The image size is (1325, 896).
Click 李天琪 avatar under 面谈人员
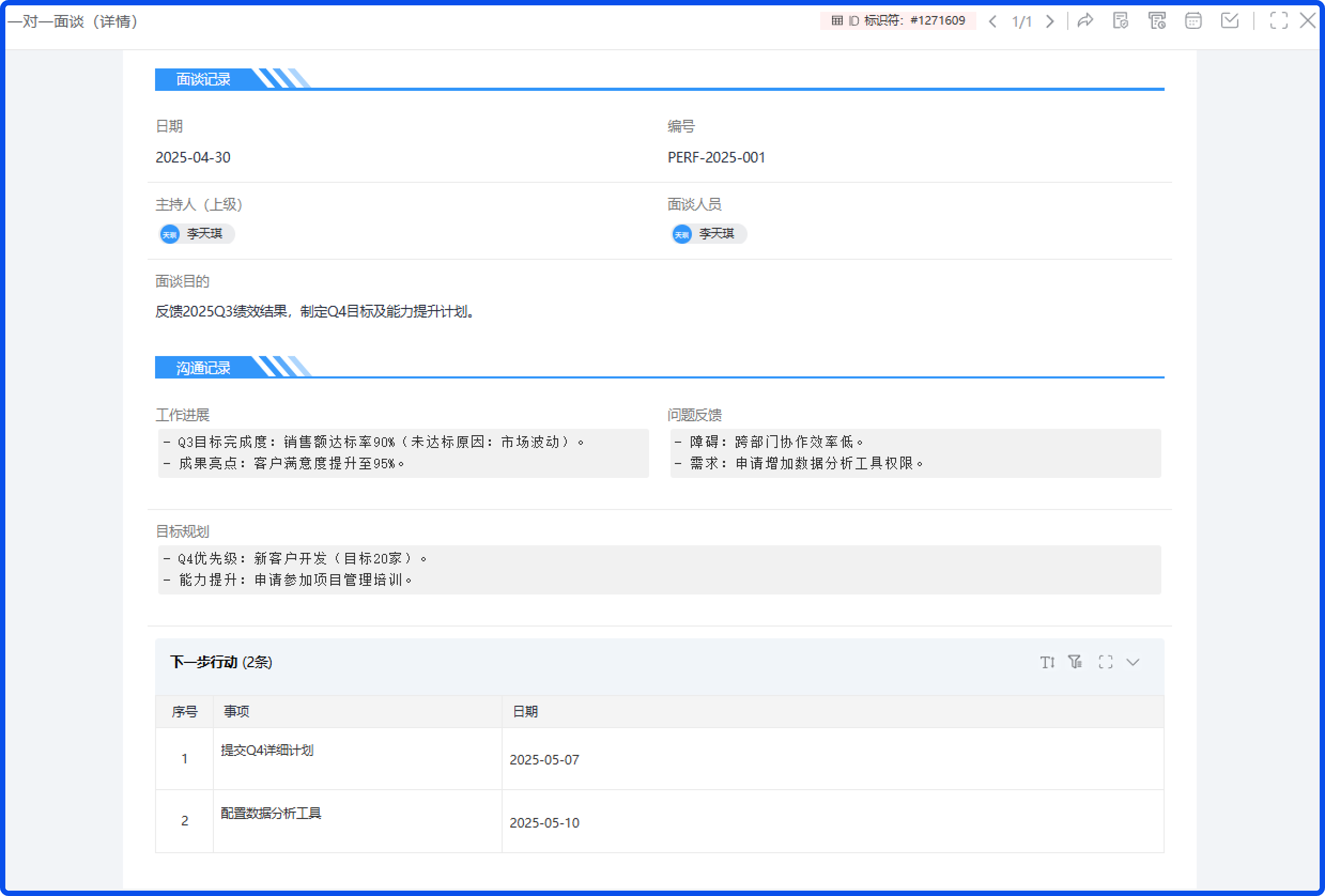pyautogui.click(x=708, y=234)
